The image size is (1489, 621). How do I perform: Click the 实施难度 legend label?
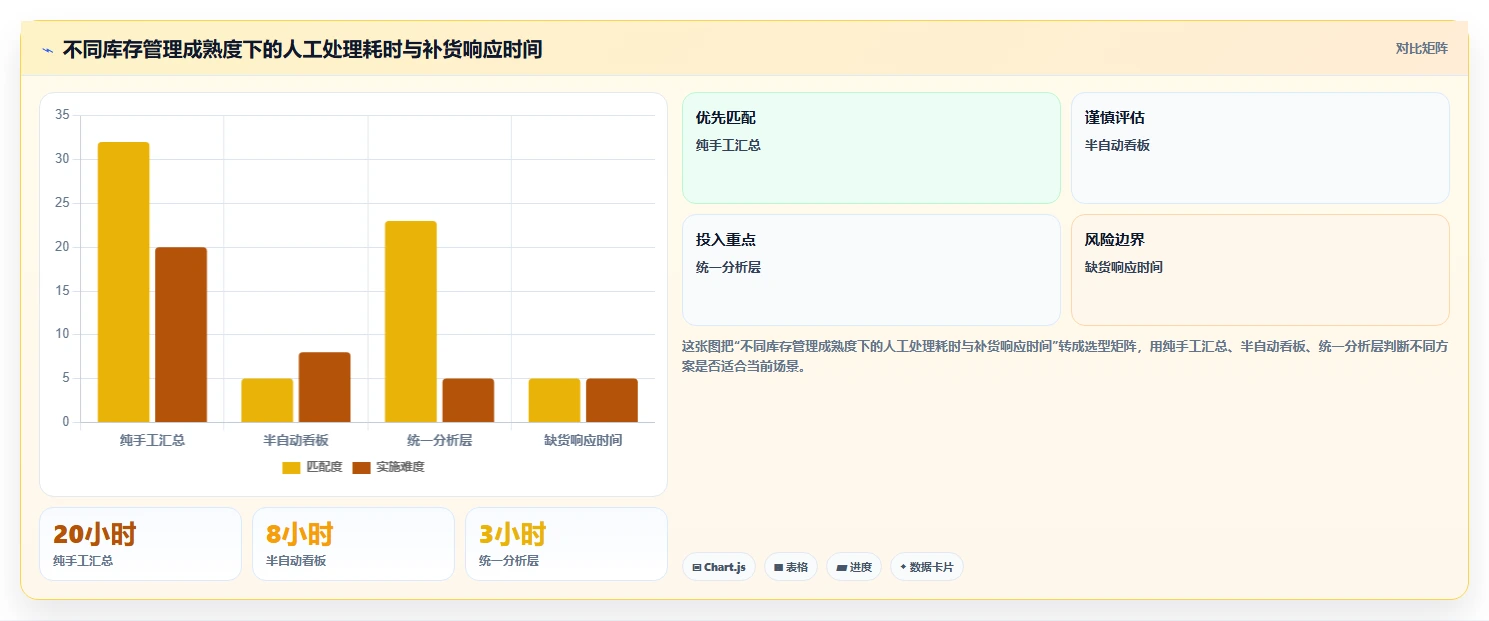(x=400, y=467)
